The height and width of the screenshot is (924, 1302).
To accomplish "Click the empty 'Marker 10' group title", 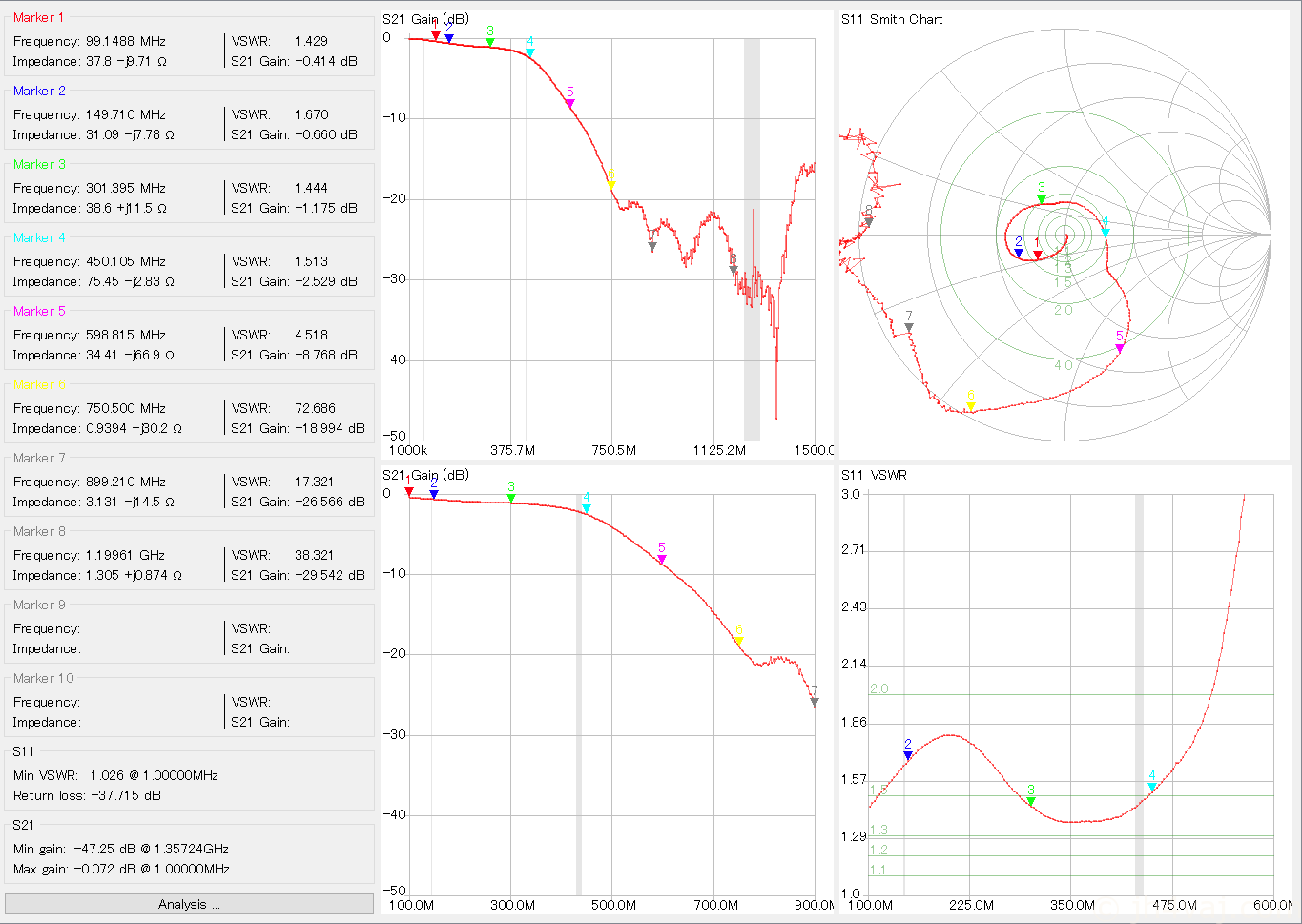I will click(43, 678).
